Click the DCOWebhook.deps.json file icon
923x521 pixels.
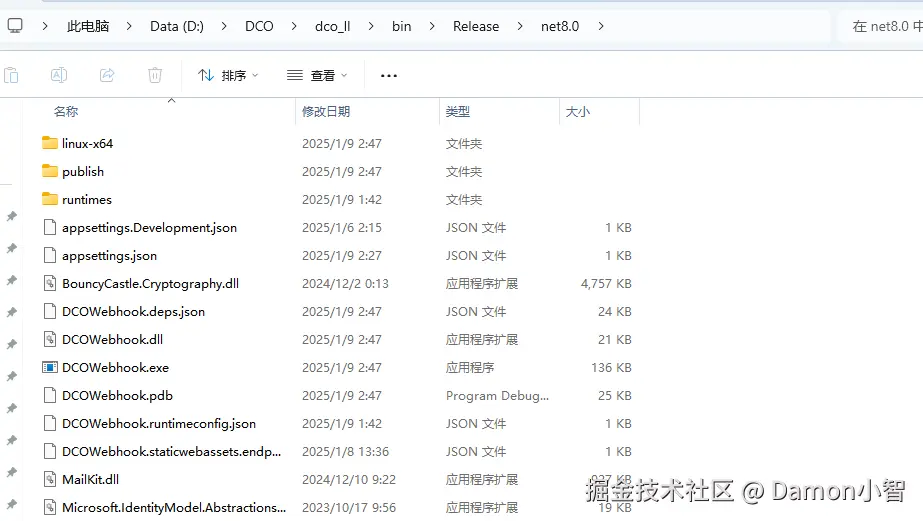click(x=50, y=311)
